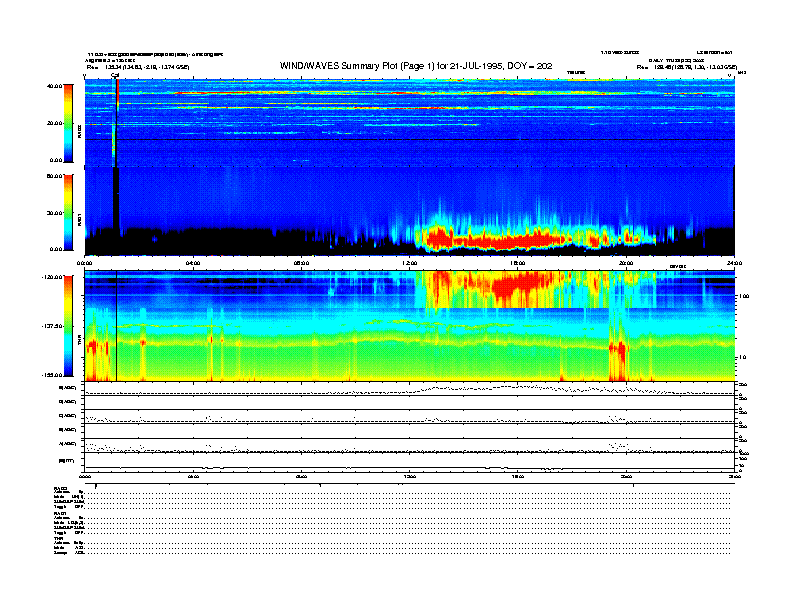This screenshot has width=792, height=612.
Task: Click the black horizontal line across the RAD2 spectrogram
Action: point(410,139)
